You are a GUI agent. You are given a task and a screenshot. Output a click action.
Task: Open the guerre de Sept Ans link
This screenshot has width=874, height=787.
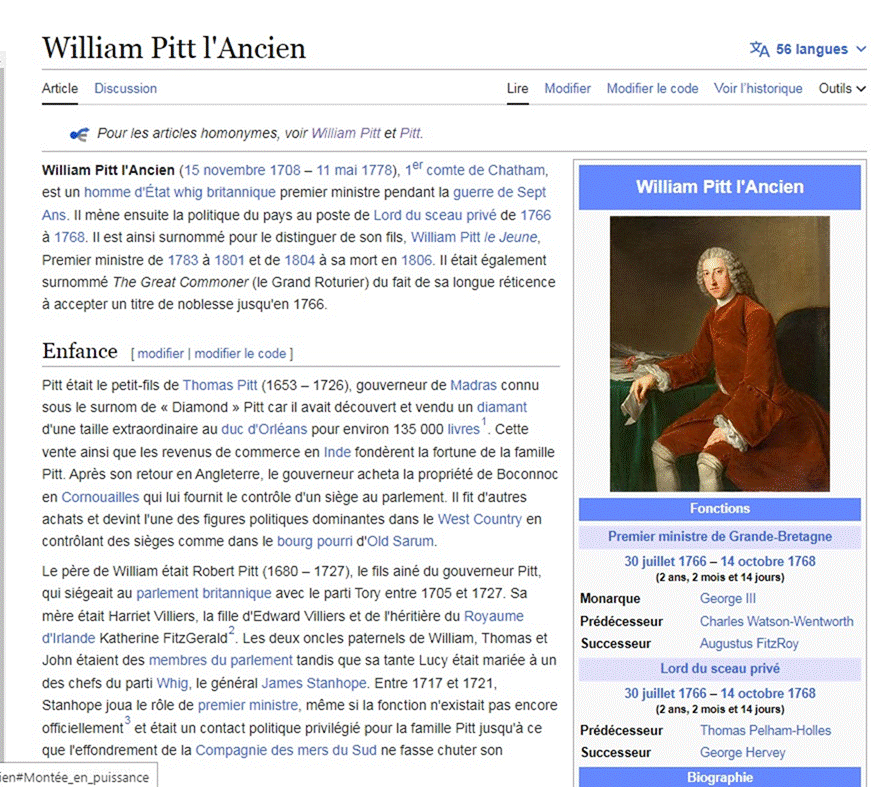pos(499,193)
